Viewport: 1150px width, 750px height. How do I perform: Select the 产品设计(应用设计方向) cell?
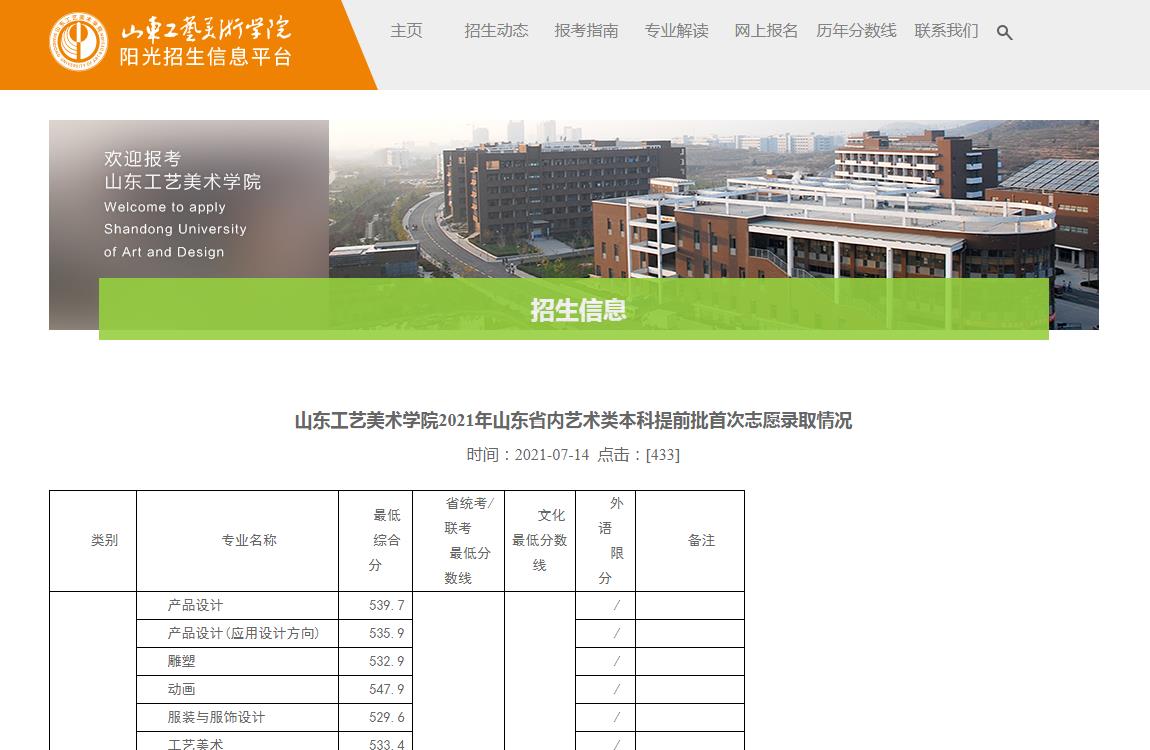[238, 633]
